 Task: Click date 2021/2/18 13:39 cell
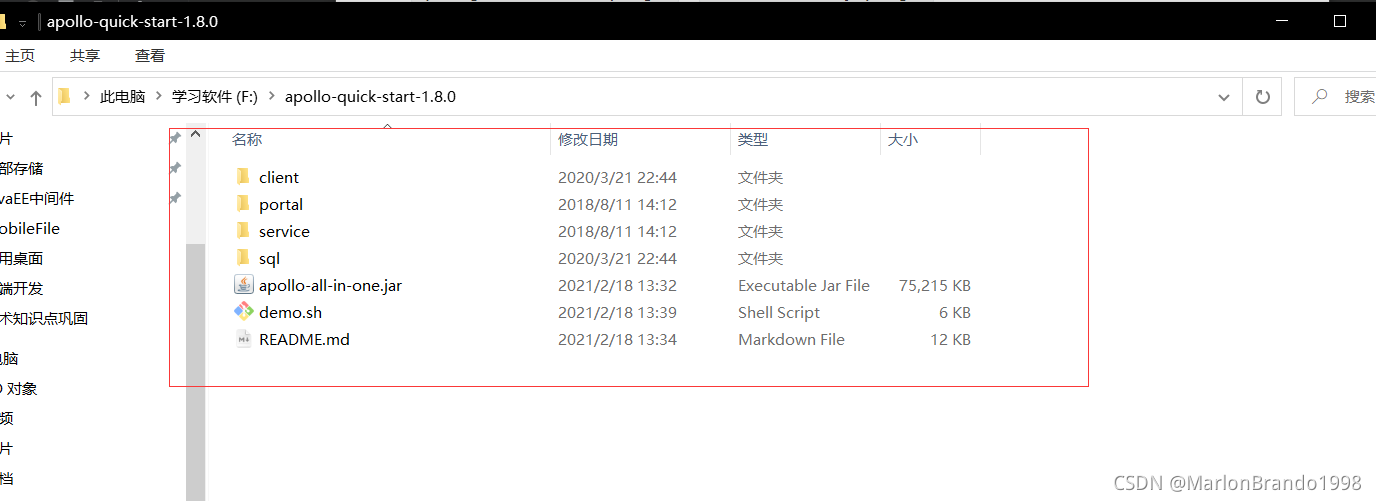pyautogui.click(x=617, y=312)
